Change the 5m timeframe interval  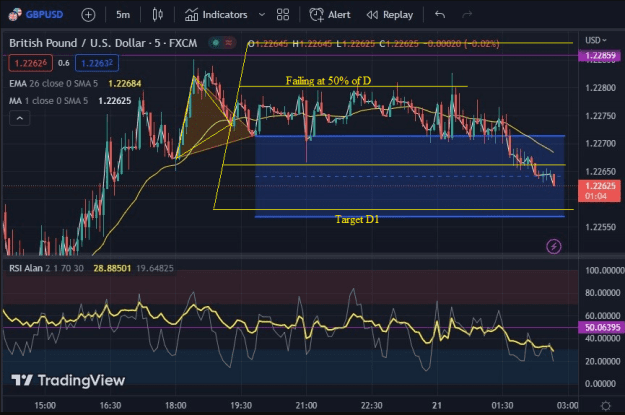(x=123, y=15)
